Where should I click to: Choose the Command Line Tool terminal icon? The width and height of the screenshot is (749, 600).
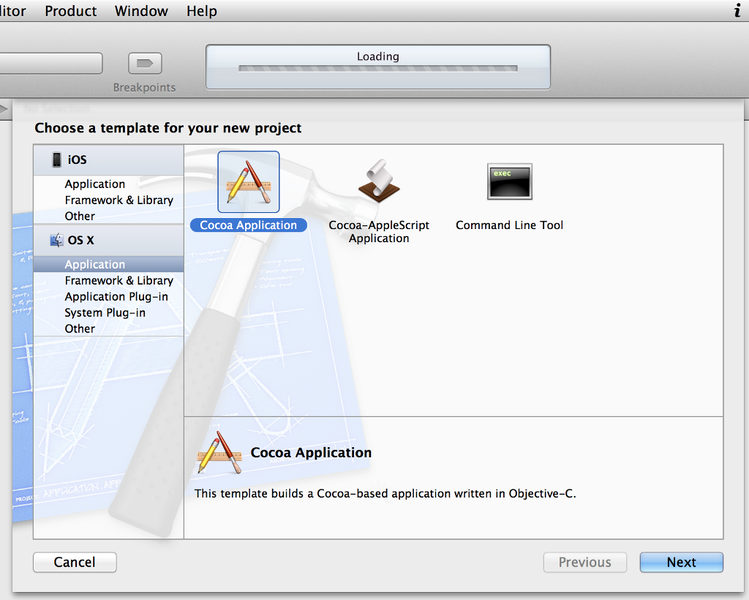(x=509, y=183)
